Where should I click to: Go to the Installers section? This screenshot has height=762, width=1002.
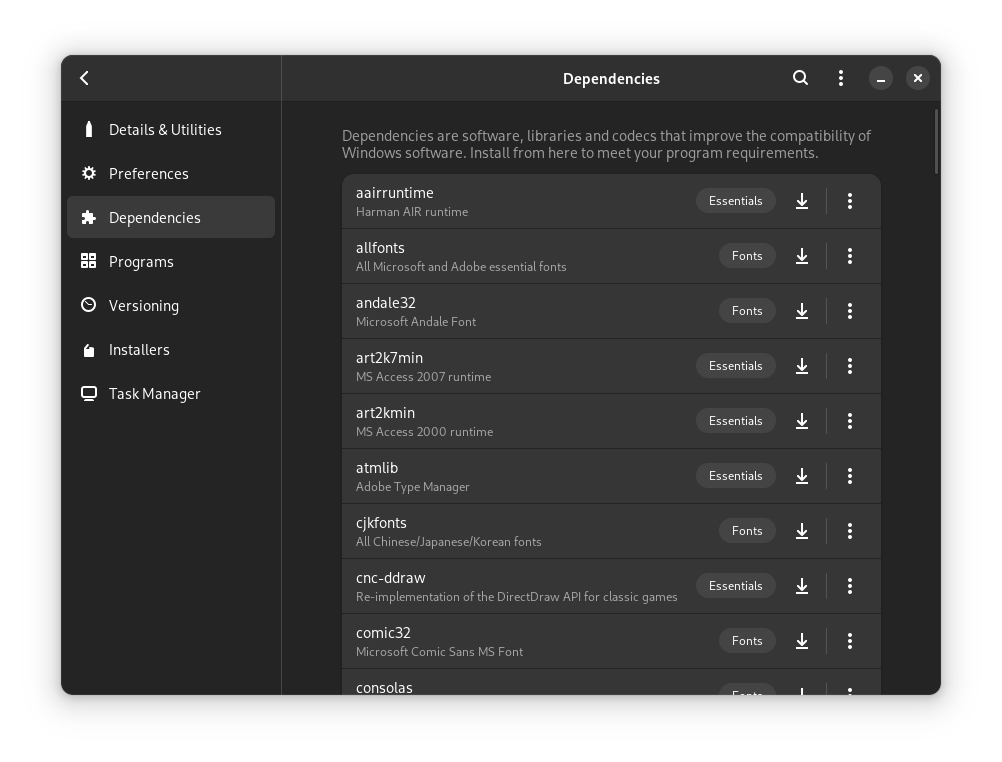(x=139, y=350)
